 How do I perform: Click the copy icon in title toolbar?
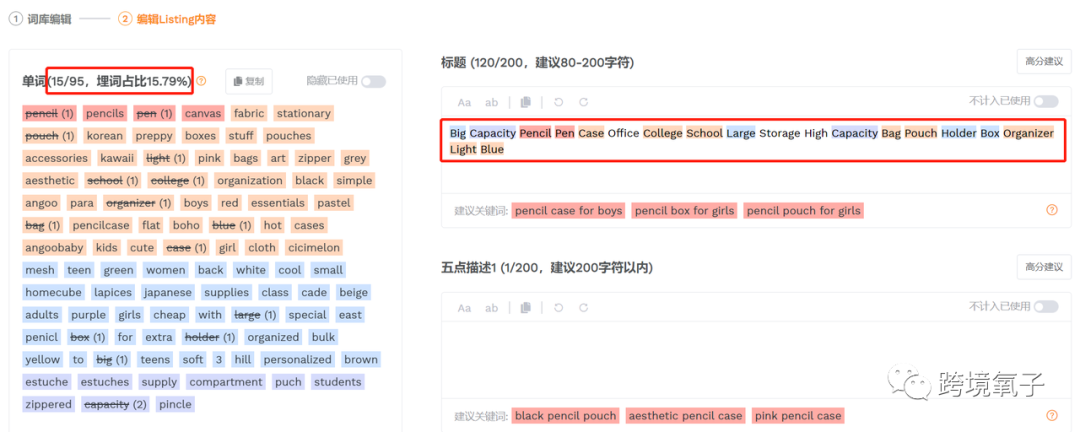pos(526,102)
